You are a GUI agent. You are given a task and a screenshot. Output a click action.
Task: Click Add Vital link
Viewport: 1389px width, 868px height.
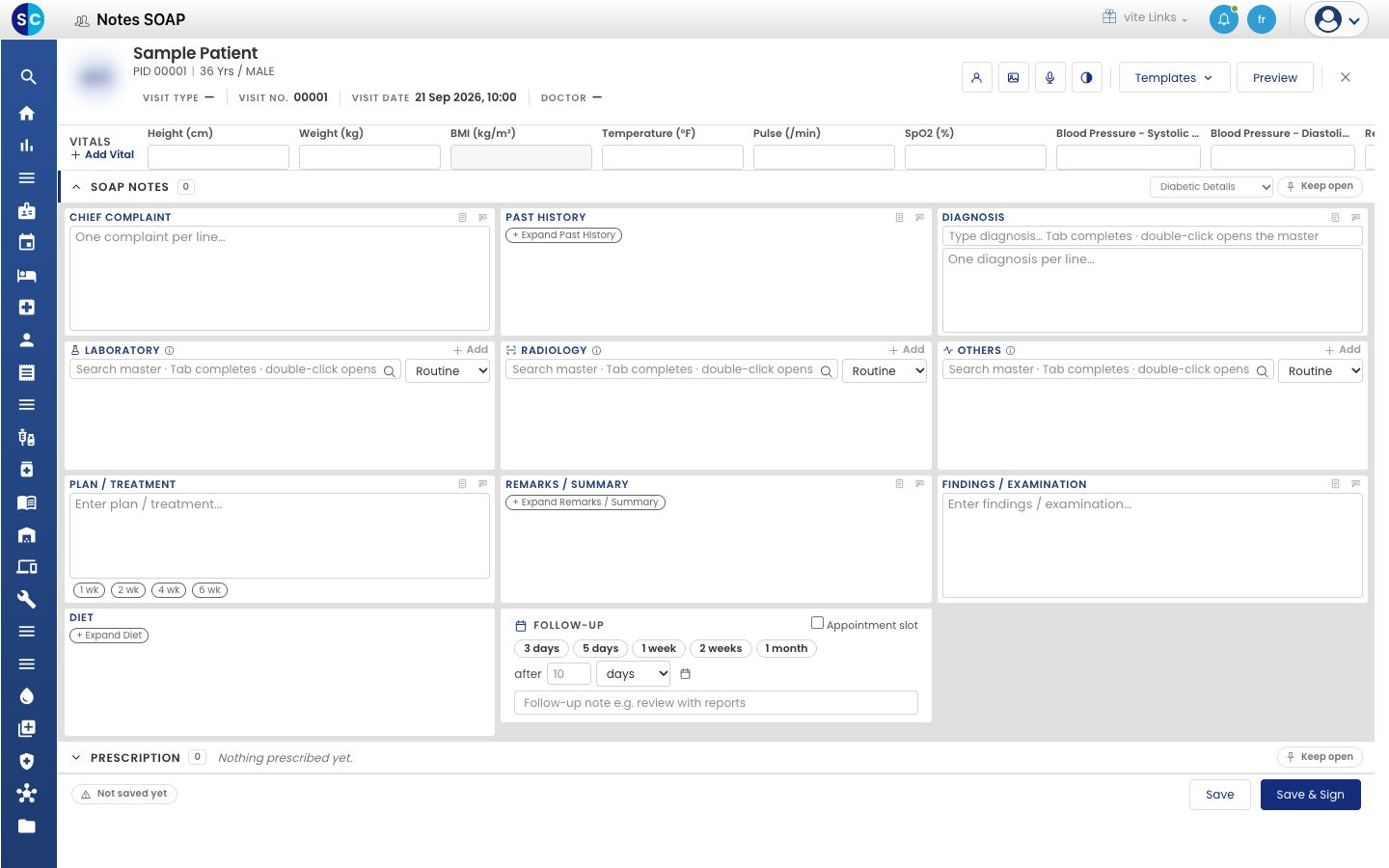[x=102, y=155]
